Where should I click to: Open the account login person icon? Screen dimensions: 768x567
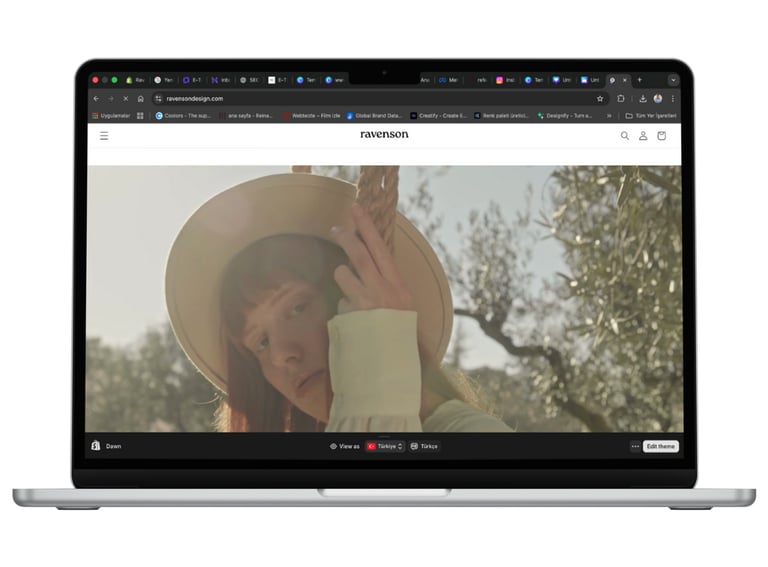click(x=643, y=136)
